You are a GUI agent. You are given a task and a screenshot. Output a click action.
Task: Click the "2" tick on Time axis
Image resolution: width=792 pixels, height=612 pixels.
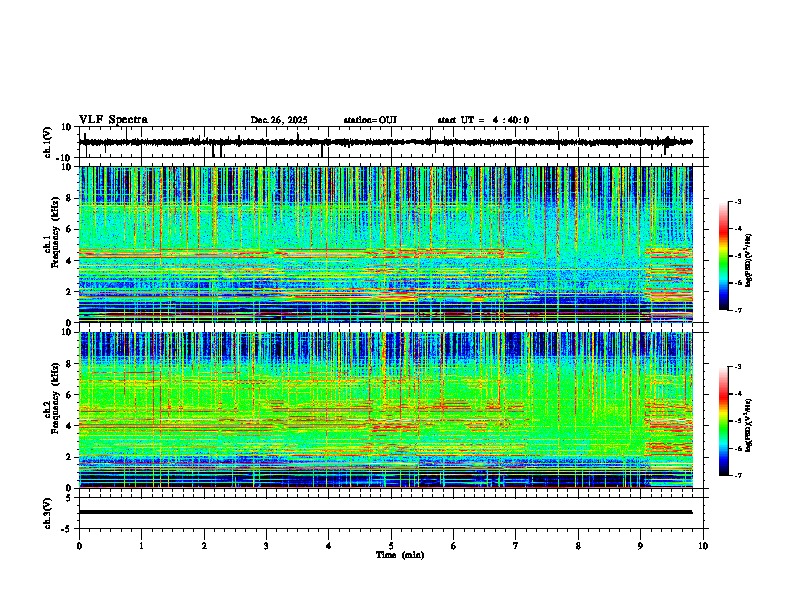point(204,546)
